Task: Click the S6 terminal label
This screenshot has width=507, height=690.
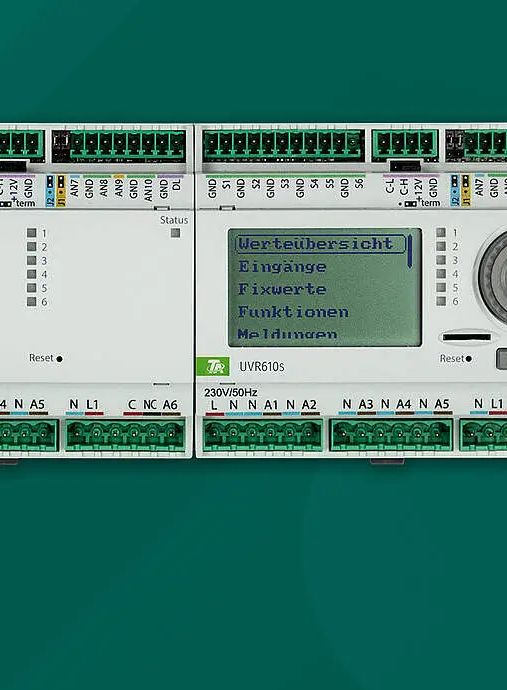Action: coord(359,185)
